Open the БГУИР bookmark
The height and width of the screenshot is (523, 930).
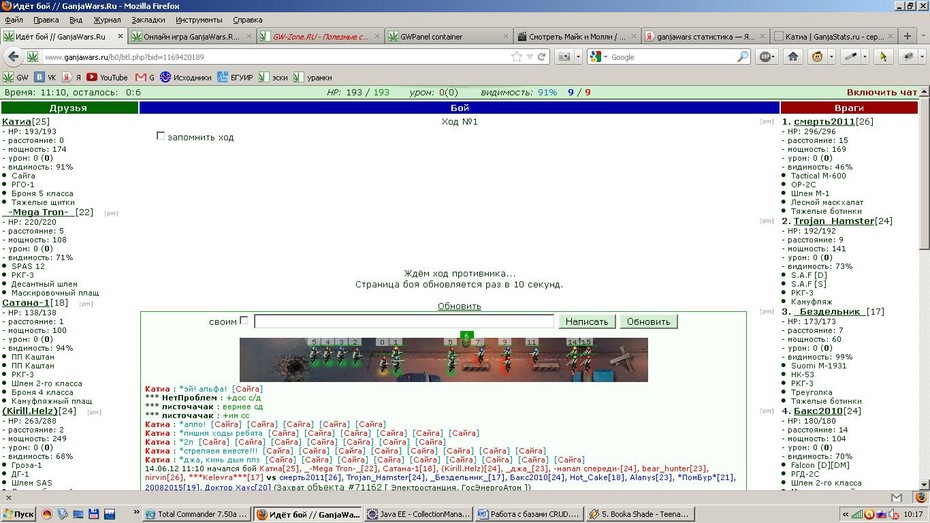[235, 77]
